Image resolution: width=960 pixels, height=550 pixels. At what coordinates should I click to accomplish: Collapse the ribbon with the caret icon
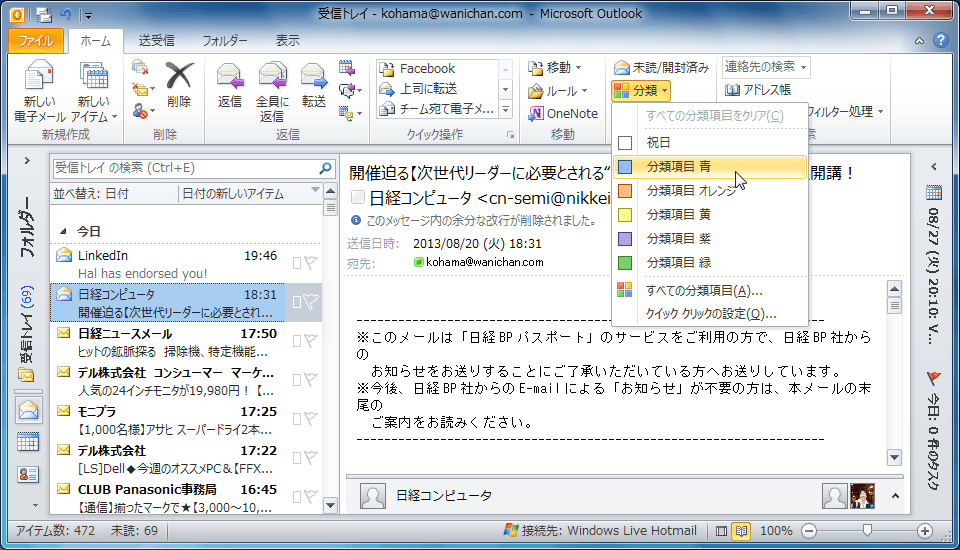(x=919, y=40)
